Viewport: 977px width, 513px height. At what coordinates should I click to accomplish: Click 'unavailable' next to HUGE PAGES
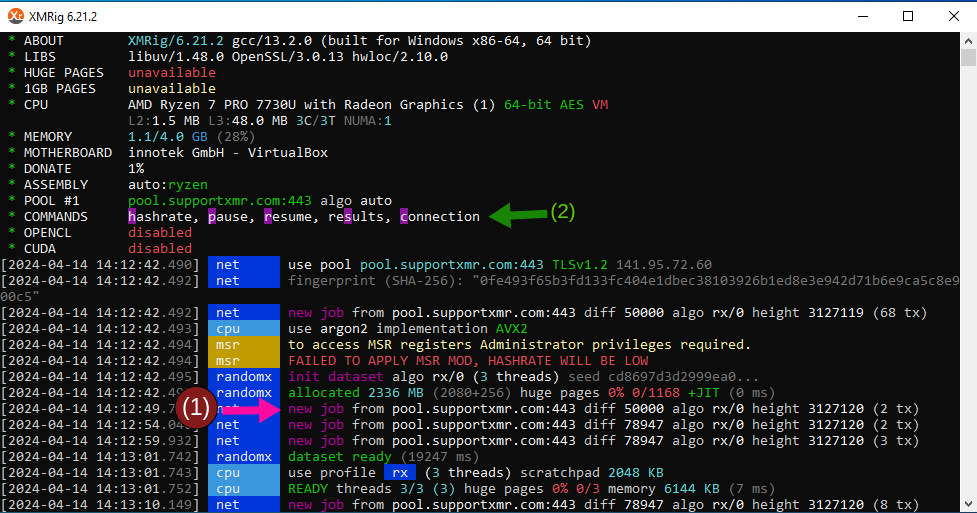172,73
